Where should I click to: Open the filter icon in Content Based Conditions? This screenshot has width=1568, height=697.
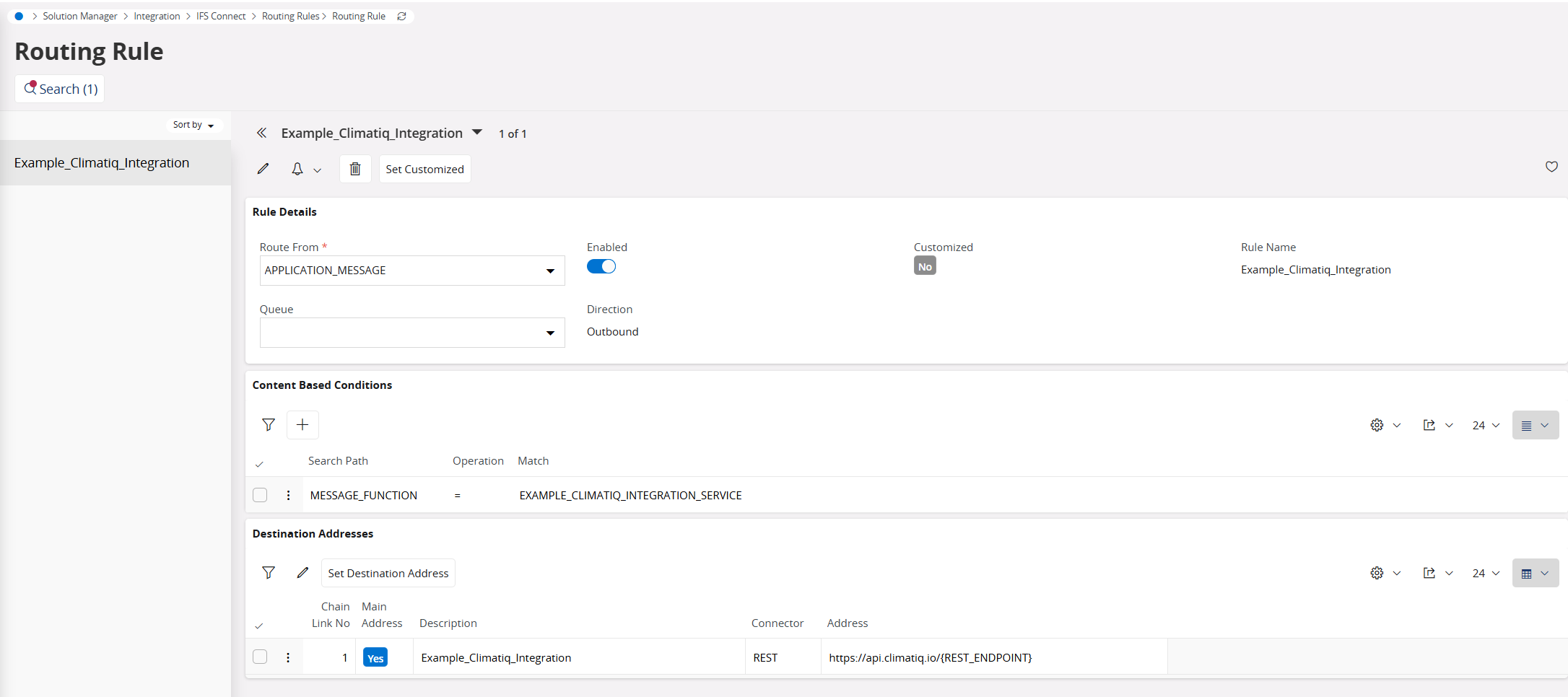coord(268,424)
